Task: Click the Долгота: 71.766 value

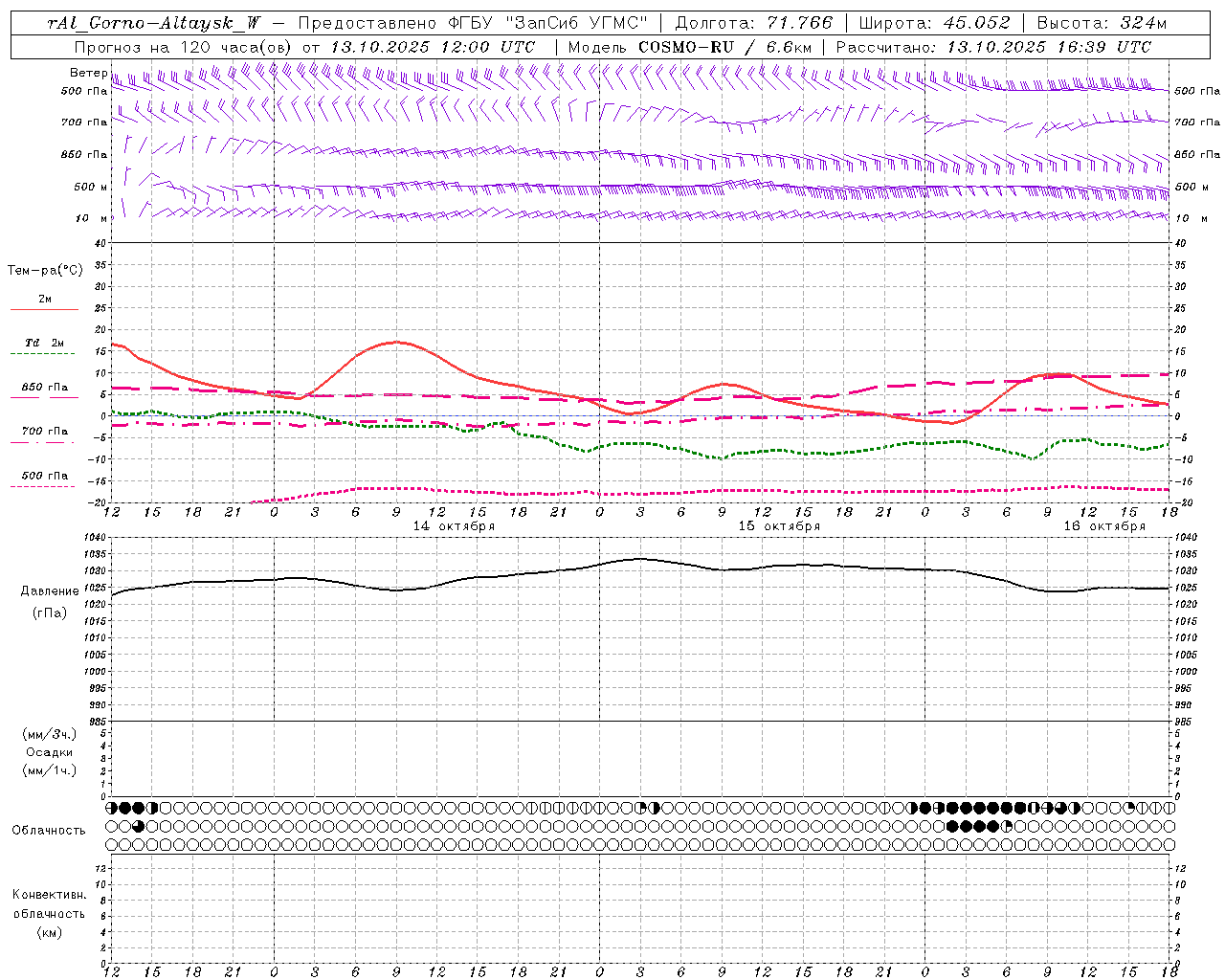Action: (754, 23)
